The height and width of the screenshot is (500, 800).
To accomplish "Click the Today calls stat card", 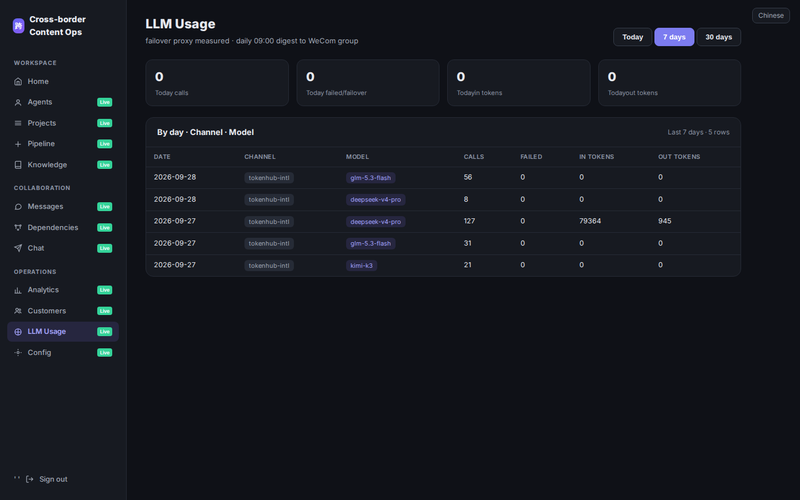I will [x=217, y=83].
